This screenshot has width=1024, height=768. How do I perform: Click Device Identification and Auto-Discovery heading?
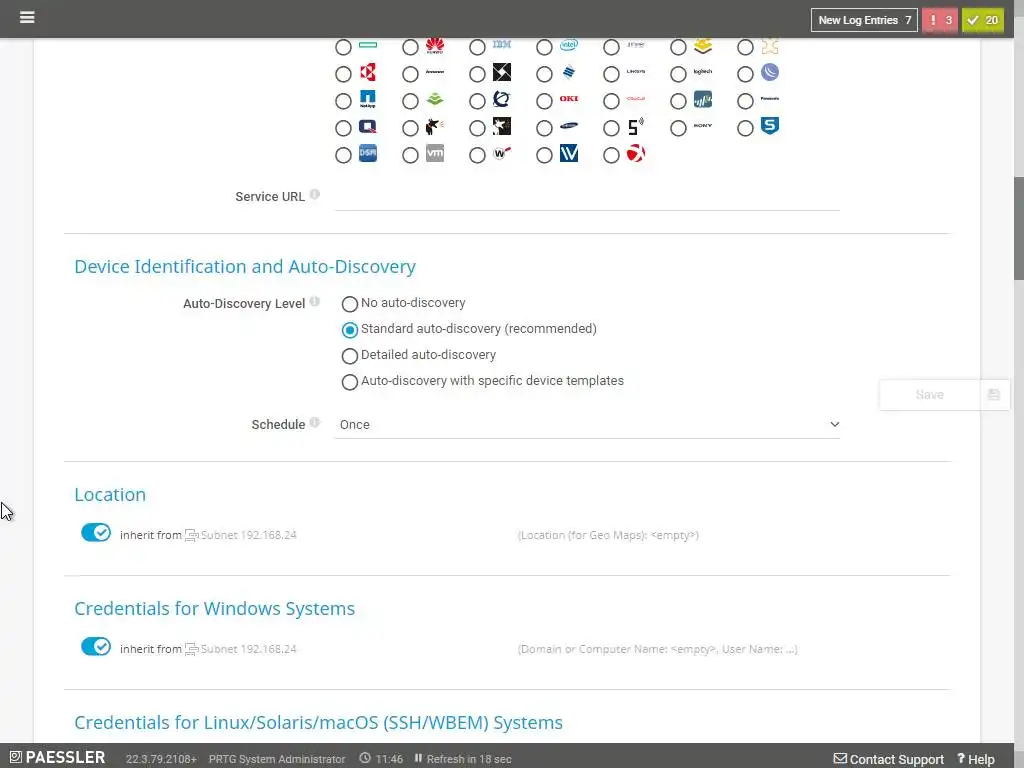(245, 266)
